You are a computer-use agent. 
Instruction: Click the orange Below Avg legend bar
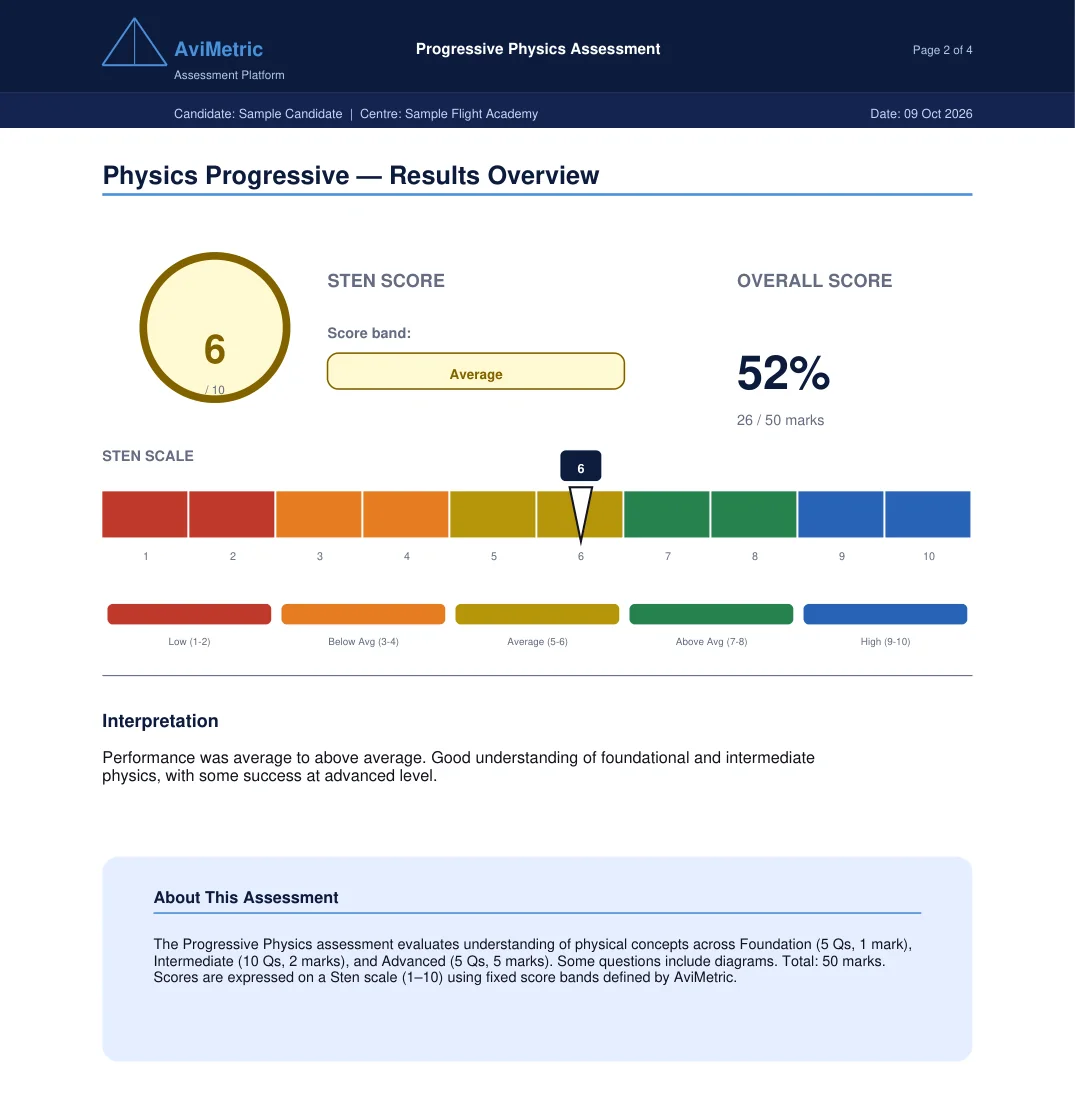(363, 614)
